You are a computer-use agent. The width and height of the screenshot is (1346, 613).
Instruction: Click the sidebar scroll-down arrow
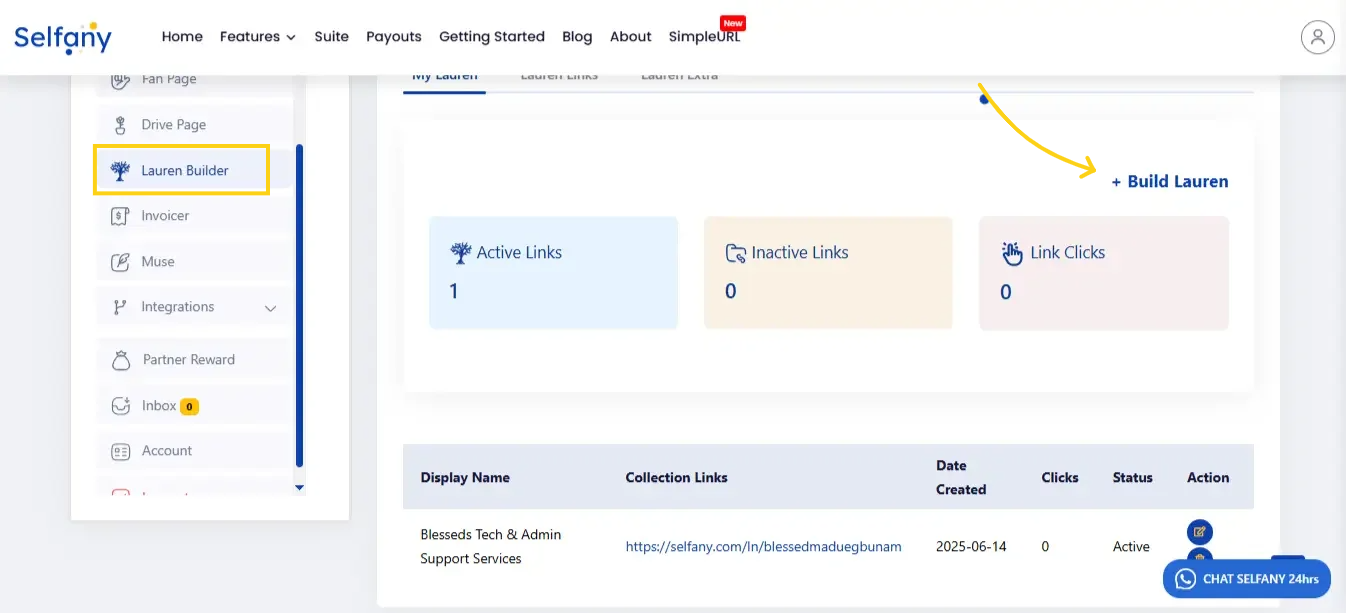tap(299, 487)
